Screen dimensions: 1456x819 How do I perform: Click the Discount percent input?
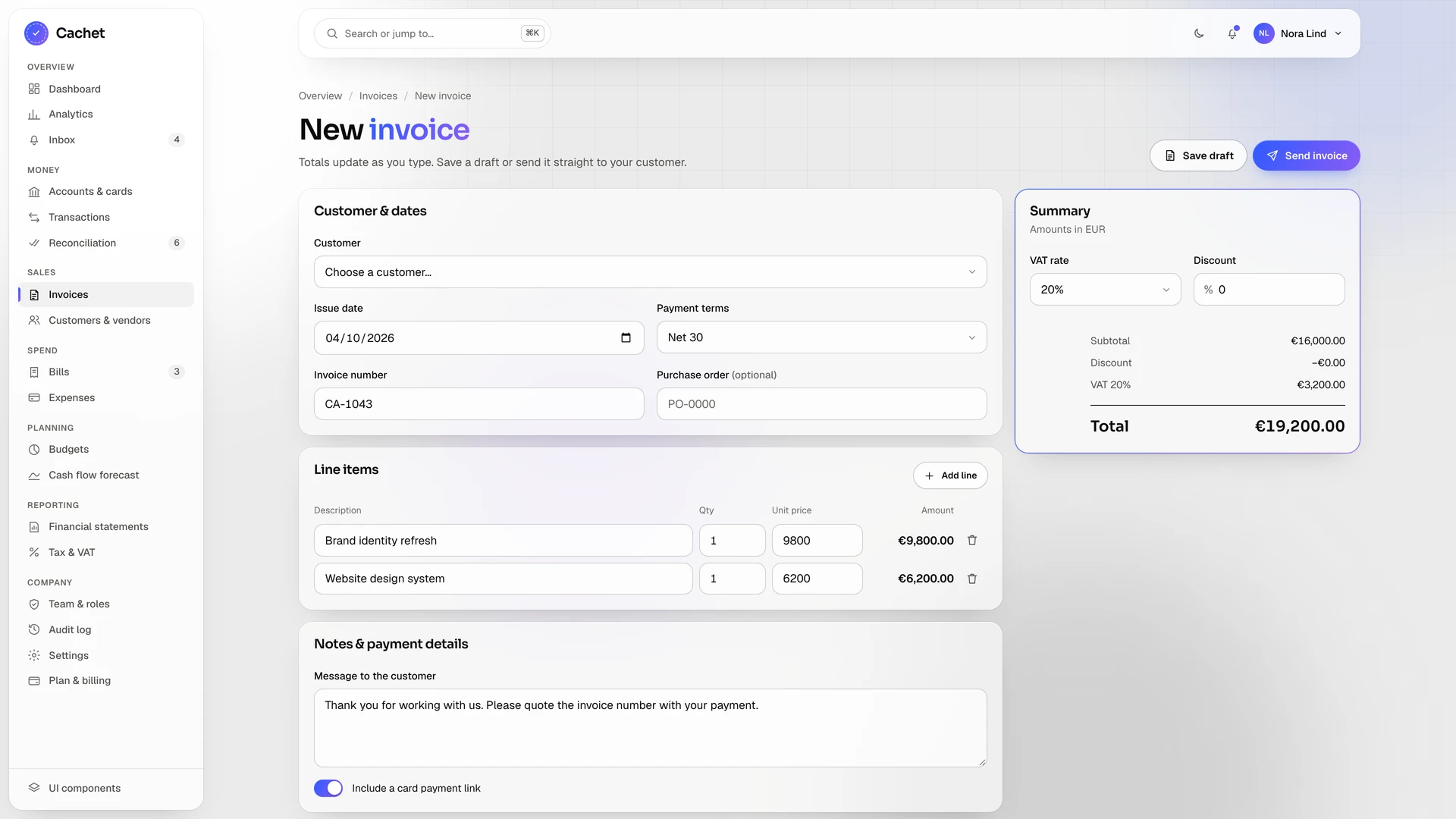[x=1269, y=290]
